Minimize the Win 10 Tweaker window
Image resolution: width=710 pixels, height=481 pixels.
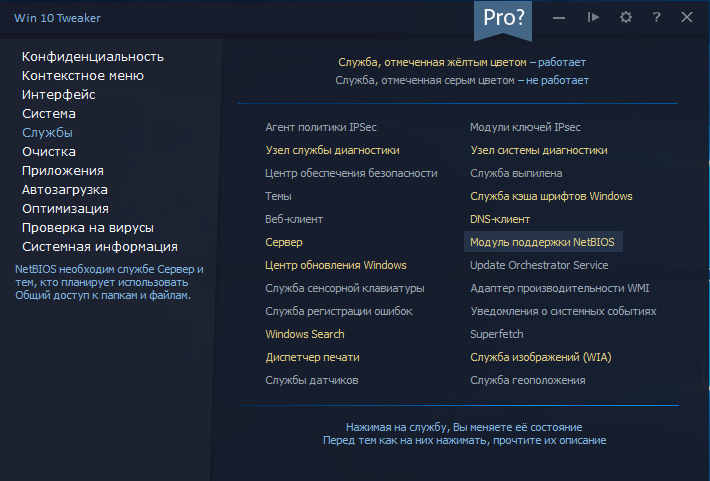point(559,18)
